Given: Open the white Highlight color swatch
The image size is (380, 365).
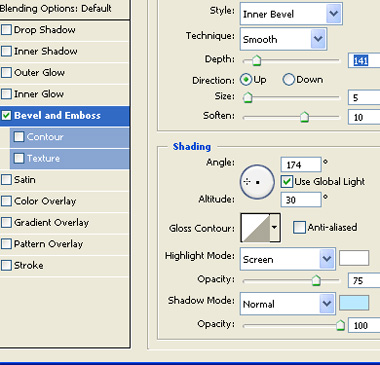Looking at the screenshot, I should pos(354,258).
